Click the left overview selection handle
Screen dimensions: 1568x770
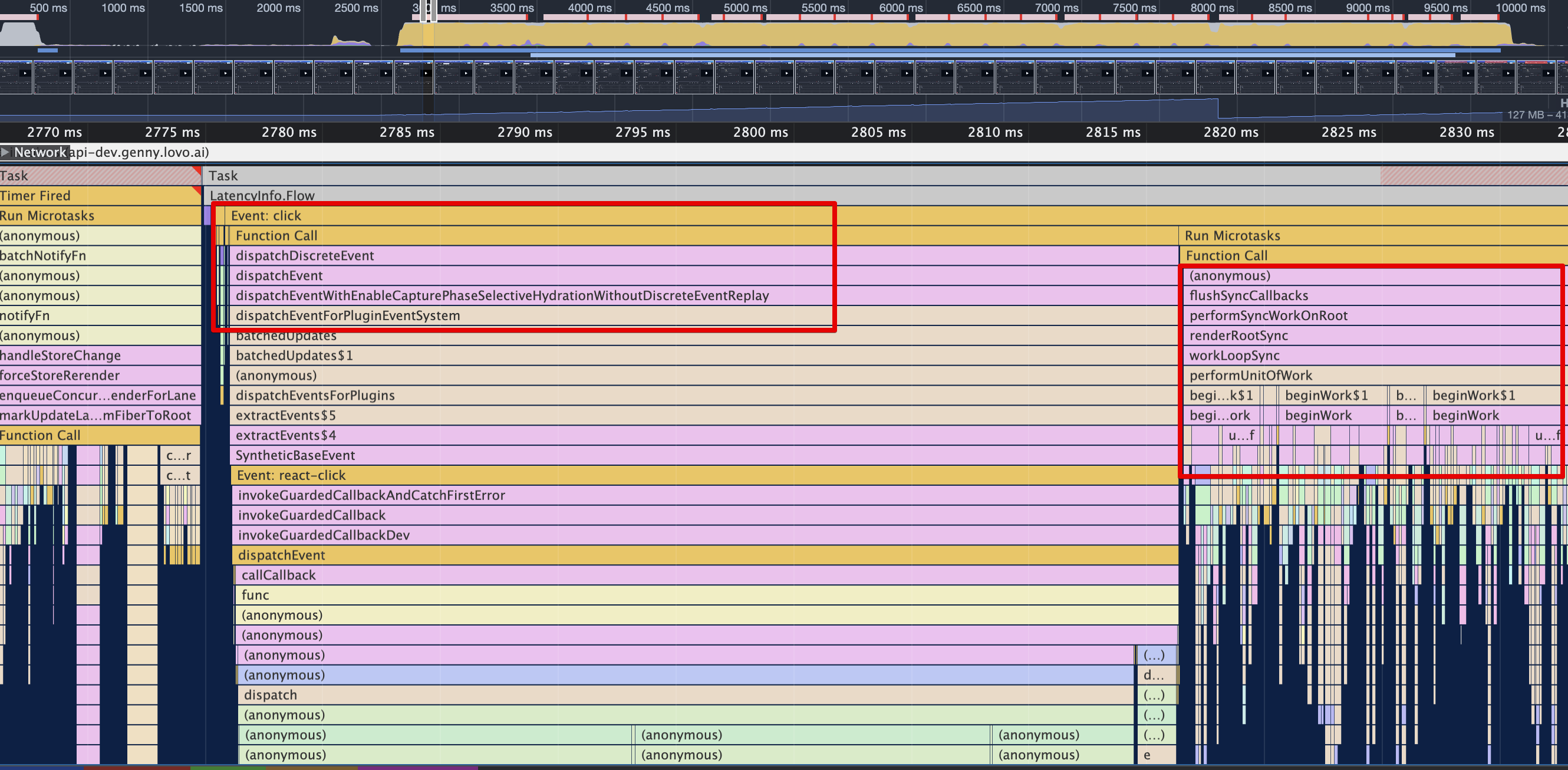424,11
